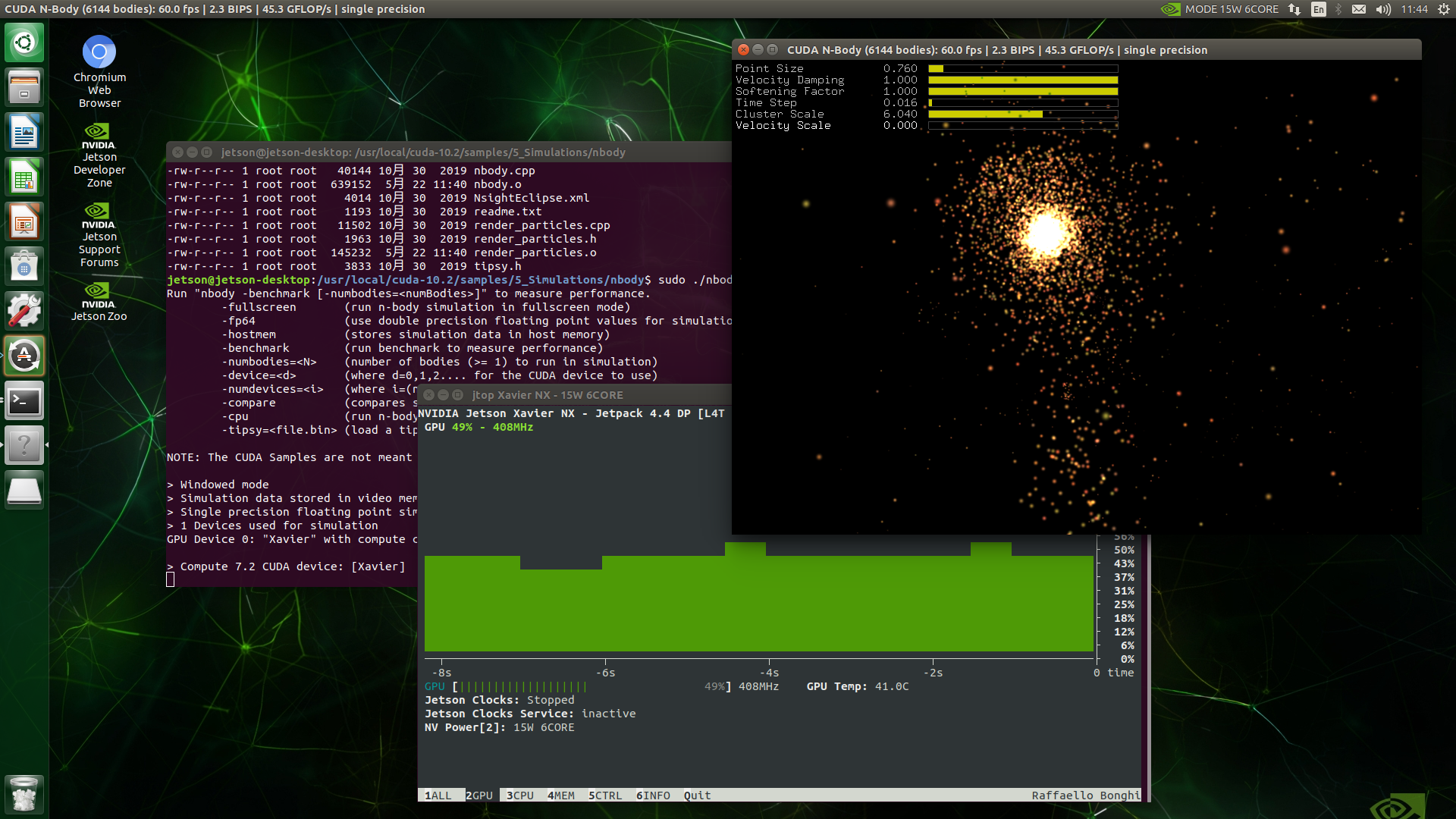This screenshot has height=819, width=1456.
Task: Open NVIDIA Jetson Developer Zone shortcut
Action: click(99, 155)
